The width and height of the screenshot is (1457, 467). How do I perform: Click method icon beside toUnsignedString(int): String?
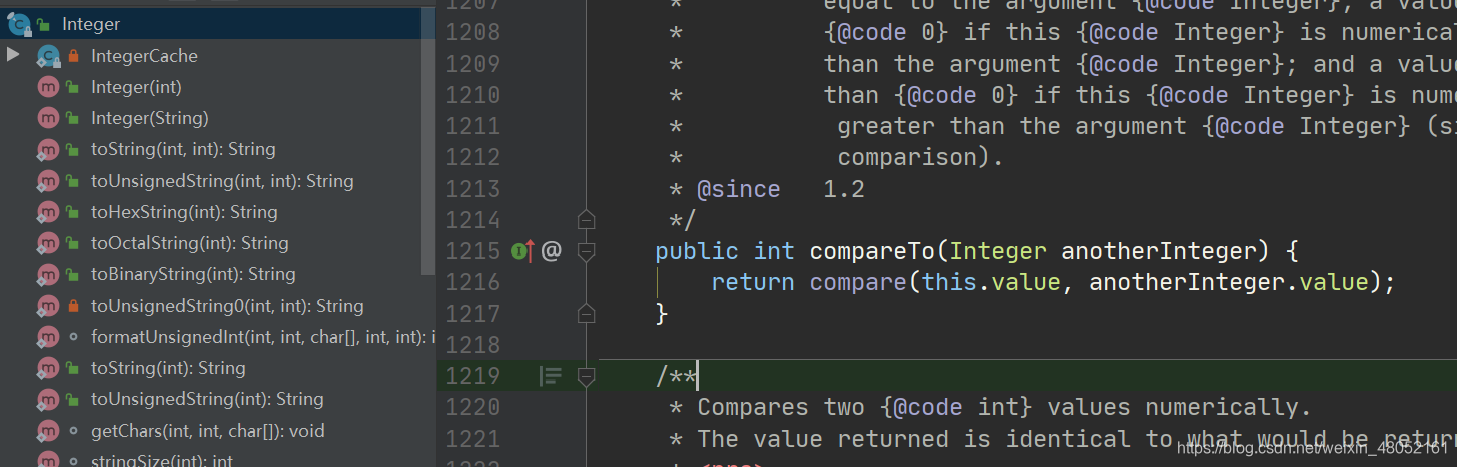[x=47, y=399]
